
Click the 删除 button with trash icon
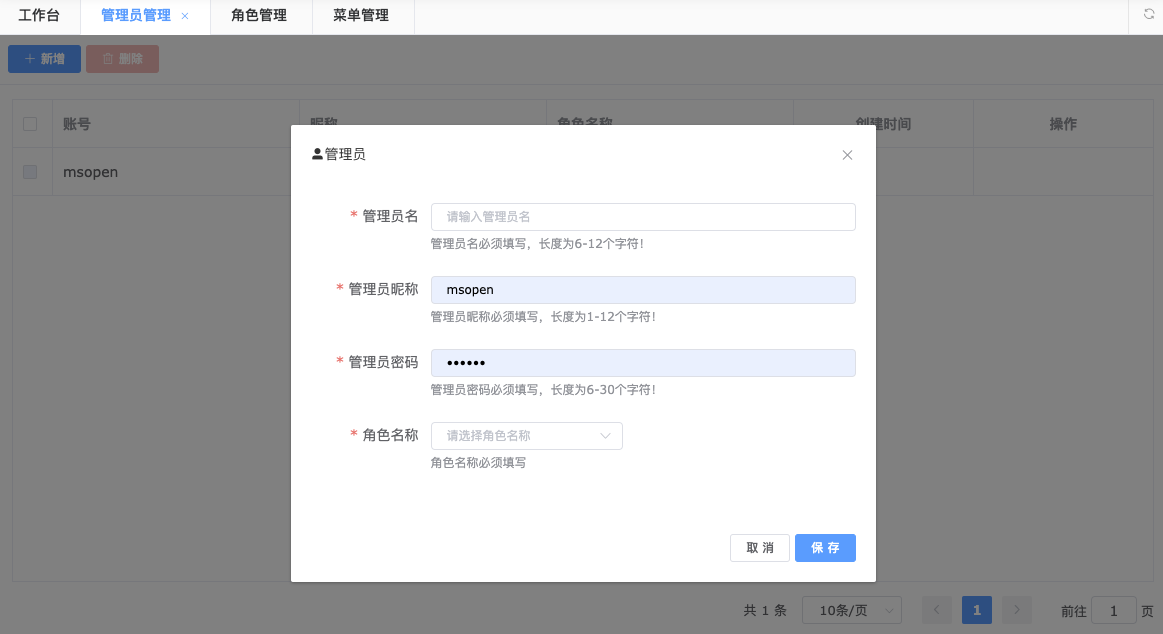pos(122,59)
